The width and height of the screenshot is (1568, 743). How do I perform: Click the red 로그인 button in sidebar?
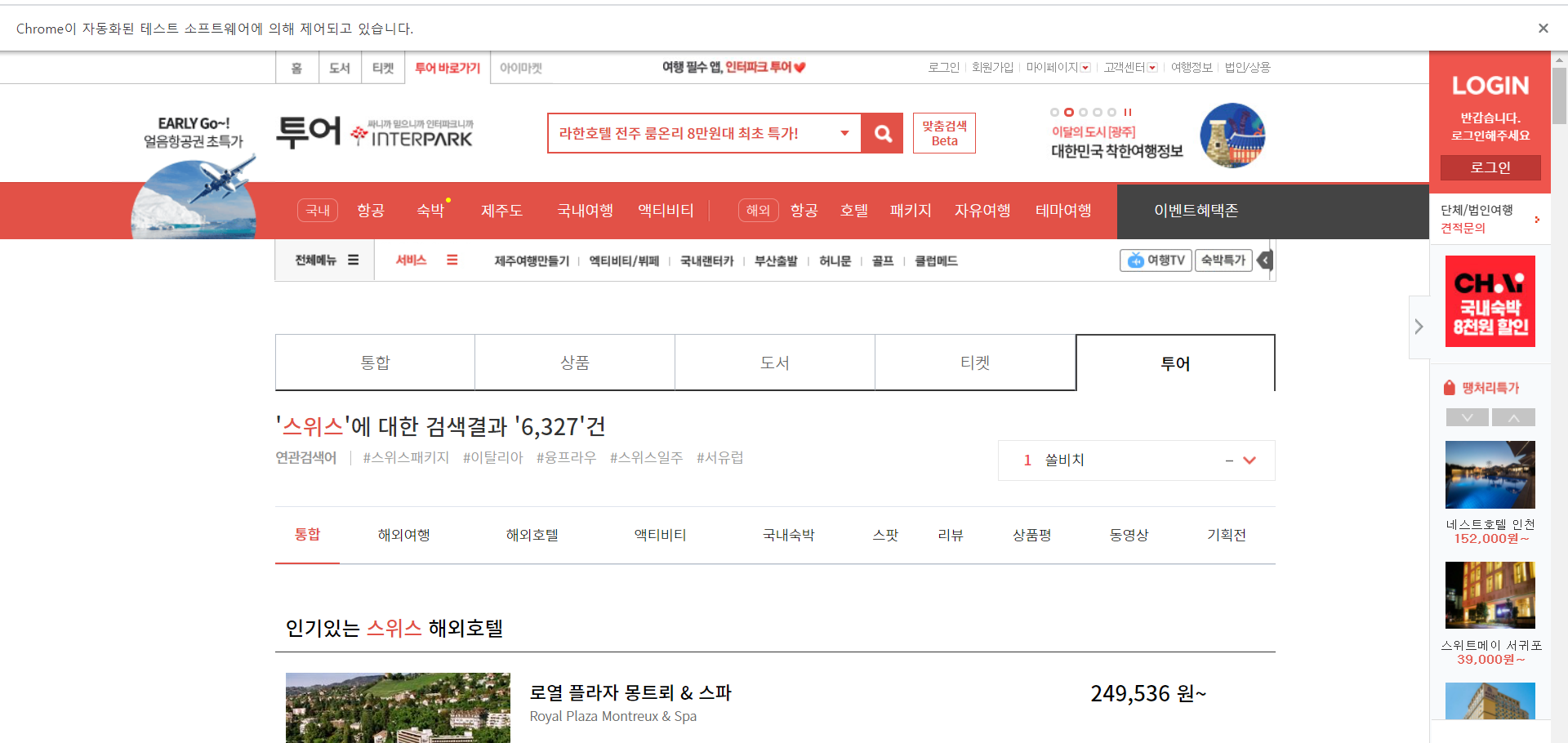[x=1490, y=167]
